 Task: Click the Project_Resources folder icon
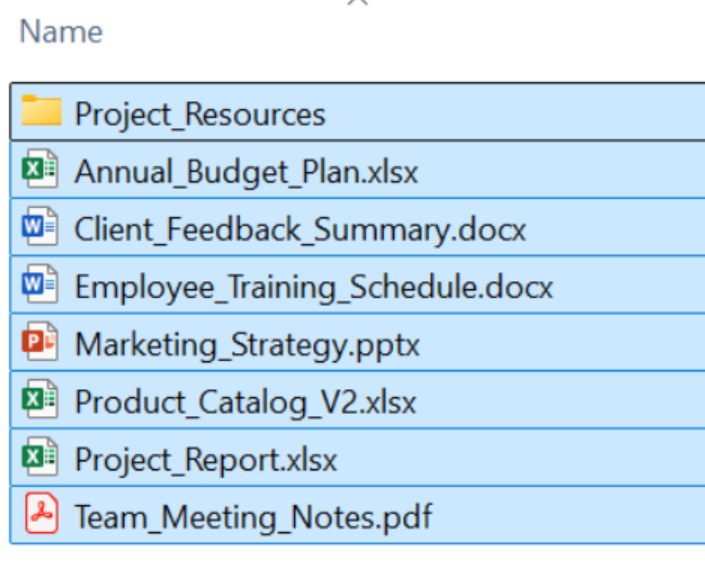point(42,111)
